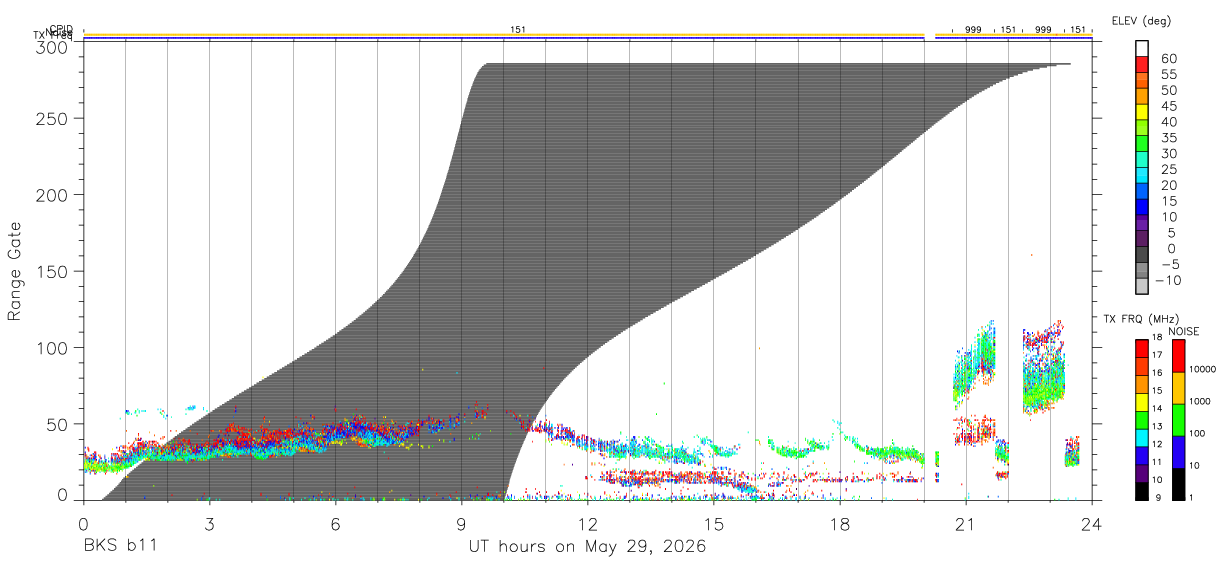Click the red top swatch of the NOISE colorbar
The width and height of the screenshot is (1228, 567).
pos(1178,356)
